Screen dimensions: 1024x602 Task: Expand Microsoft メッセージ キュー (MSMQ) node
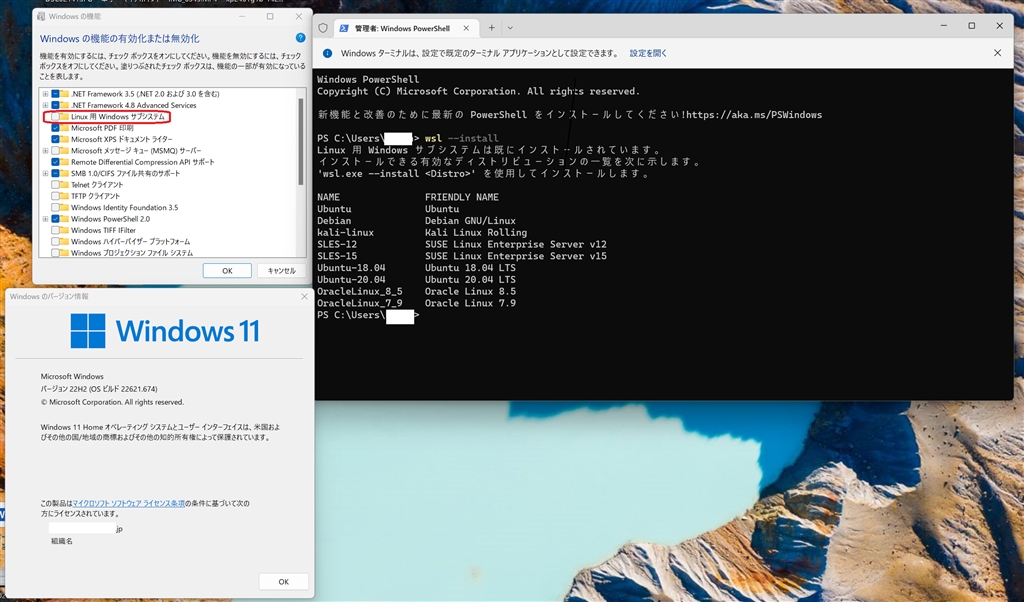click(x=45, y=151)
